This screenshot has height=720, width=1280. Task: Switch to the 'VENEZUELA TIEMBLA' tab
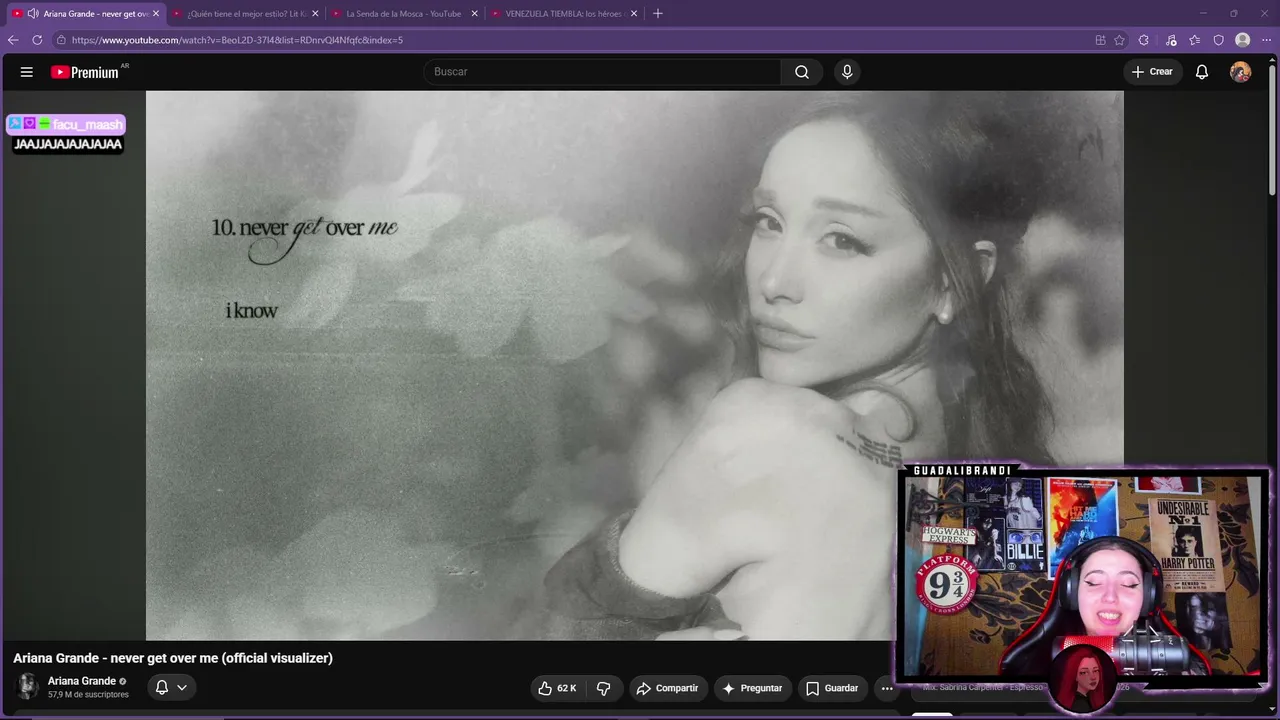[564, 14]
